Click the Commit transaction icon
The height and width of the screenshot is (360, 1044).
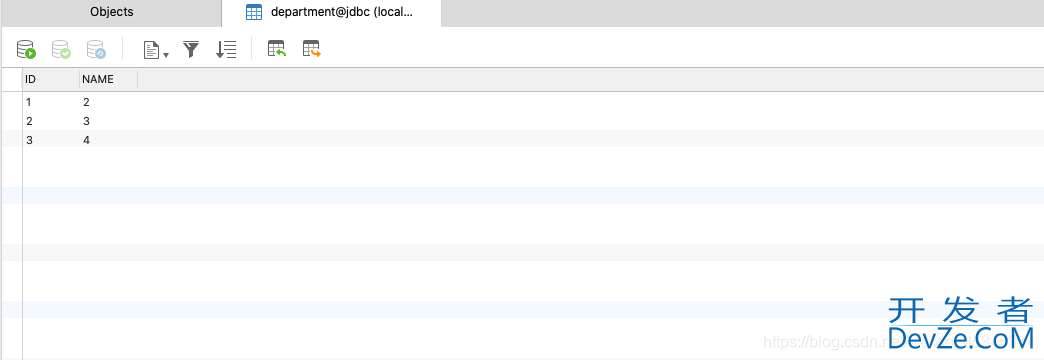tap(61, 49)
